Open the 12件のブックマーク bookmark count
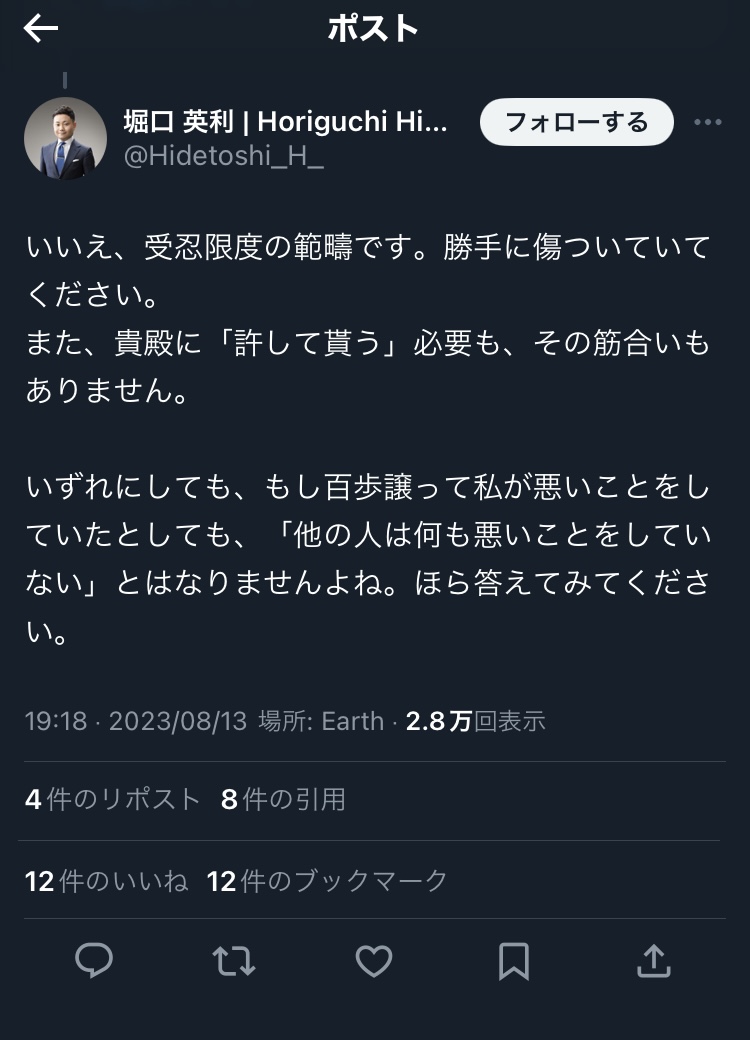 327,881
